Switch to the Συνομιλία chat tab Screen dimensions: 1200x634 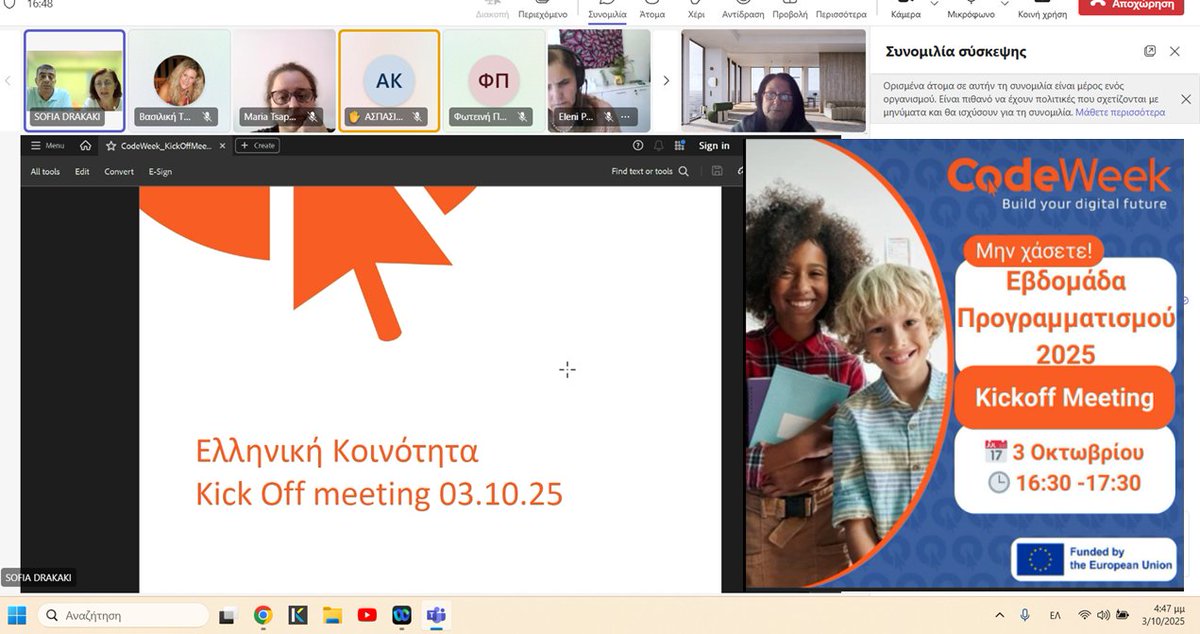tap(607, 10)
